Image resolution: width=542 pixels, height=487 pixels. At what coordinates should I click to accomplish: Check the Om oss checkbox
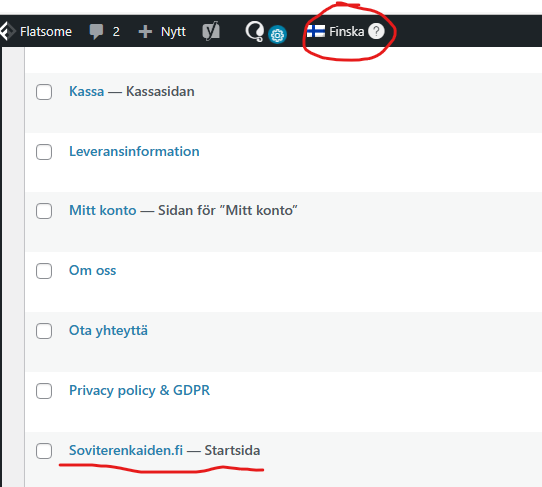coord(44,271)
